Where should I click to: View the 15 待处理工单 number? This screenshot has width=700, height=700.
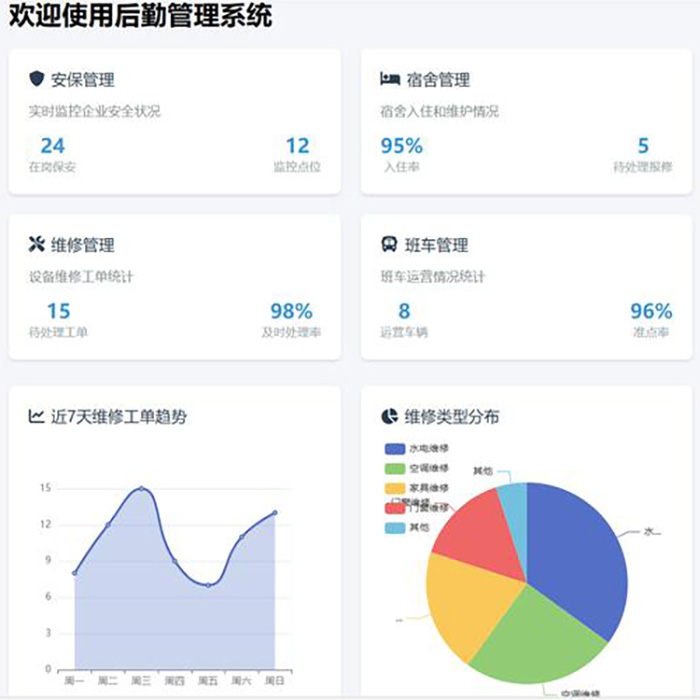tap(58, 311)
